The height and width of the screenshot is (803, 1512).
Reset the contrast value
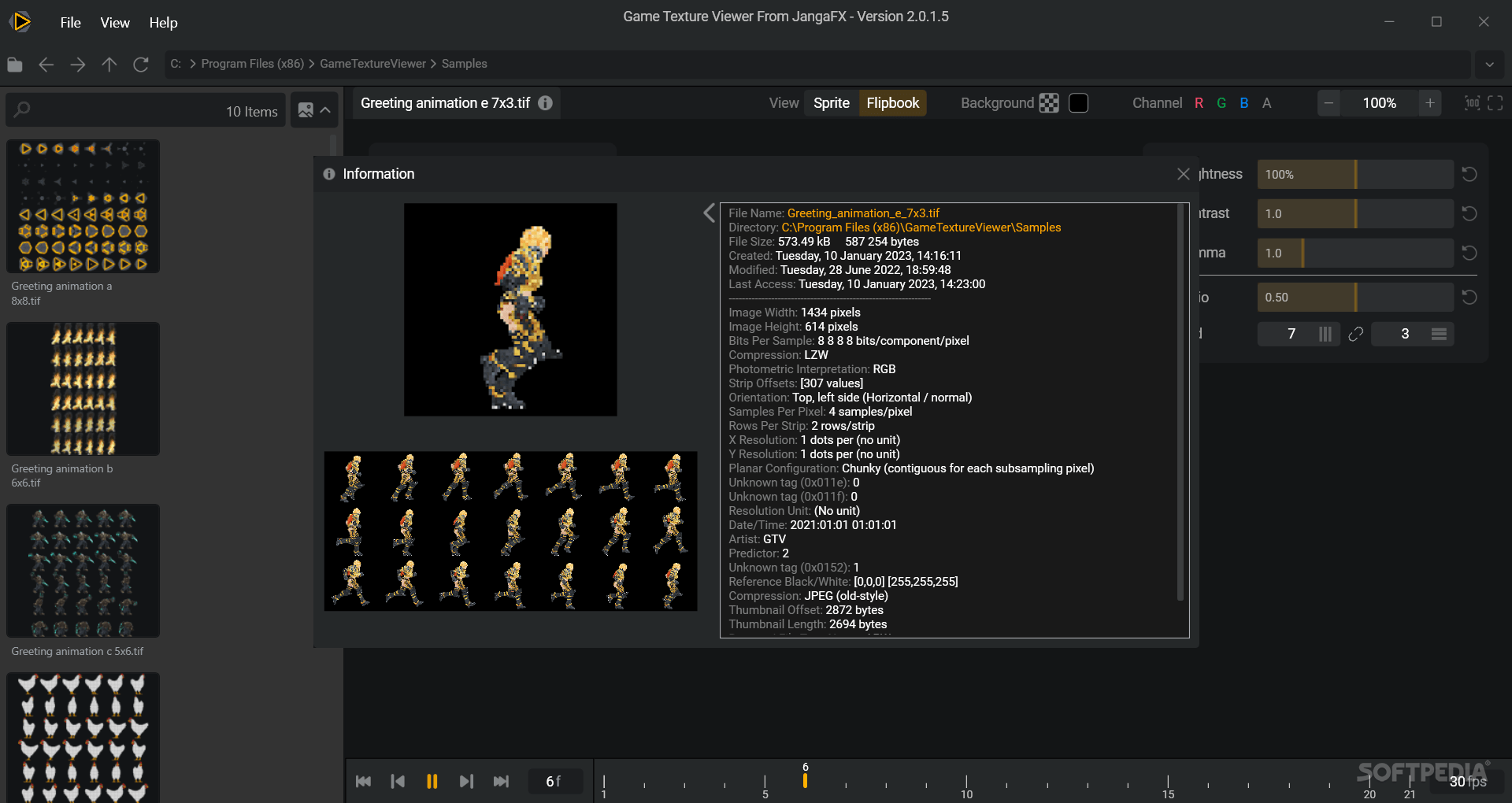(x=1469, y=213)
